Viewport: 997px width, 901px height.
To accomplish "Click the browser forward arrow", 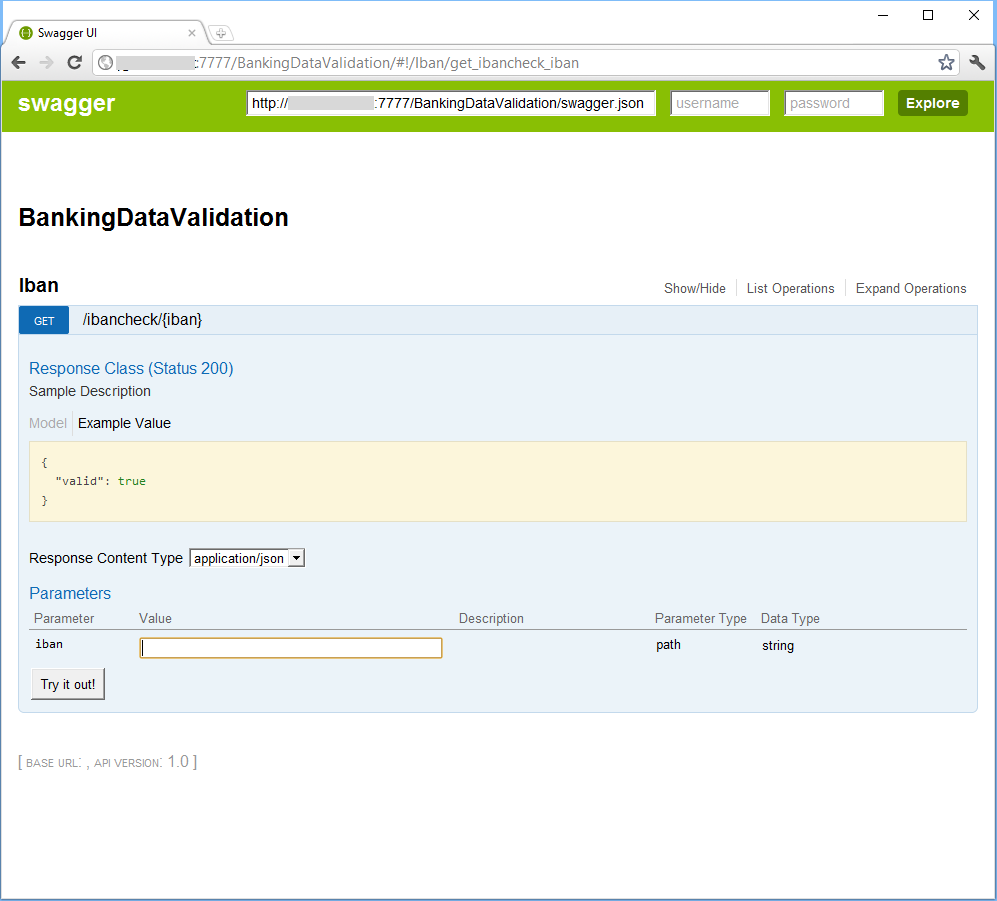I will [46, 63].
